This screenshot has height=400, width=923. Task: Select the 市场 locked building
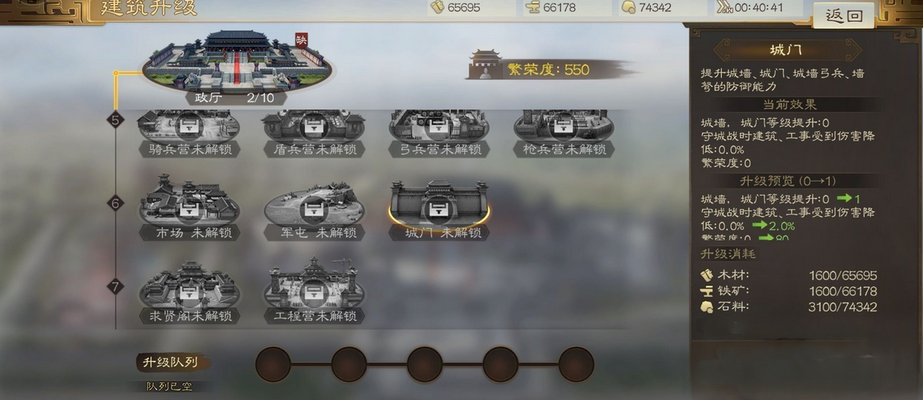(x=188, y=207)
